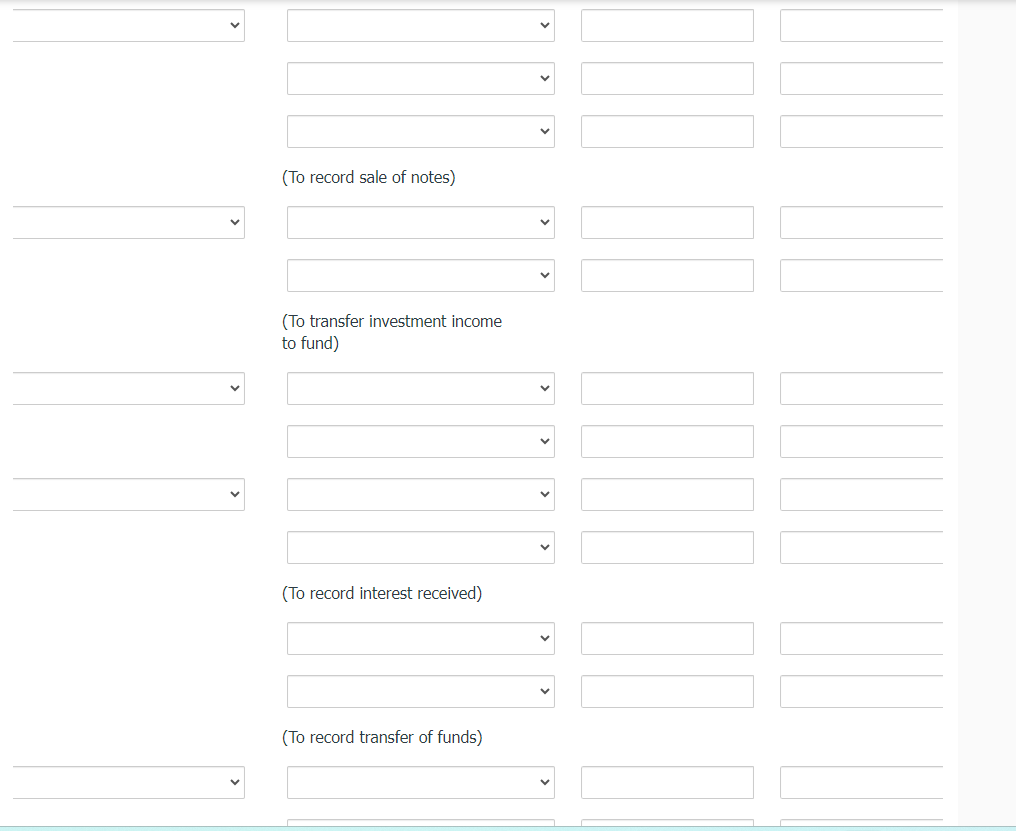1016x831 pixels.
Task: Click second amount box directly above 'sale of notes' caption
Action: click(861, 132)
